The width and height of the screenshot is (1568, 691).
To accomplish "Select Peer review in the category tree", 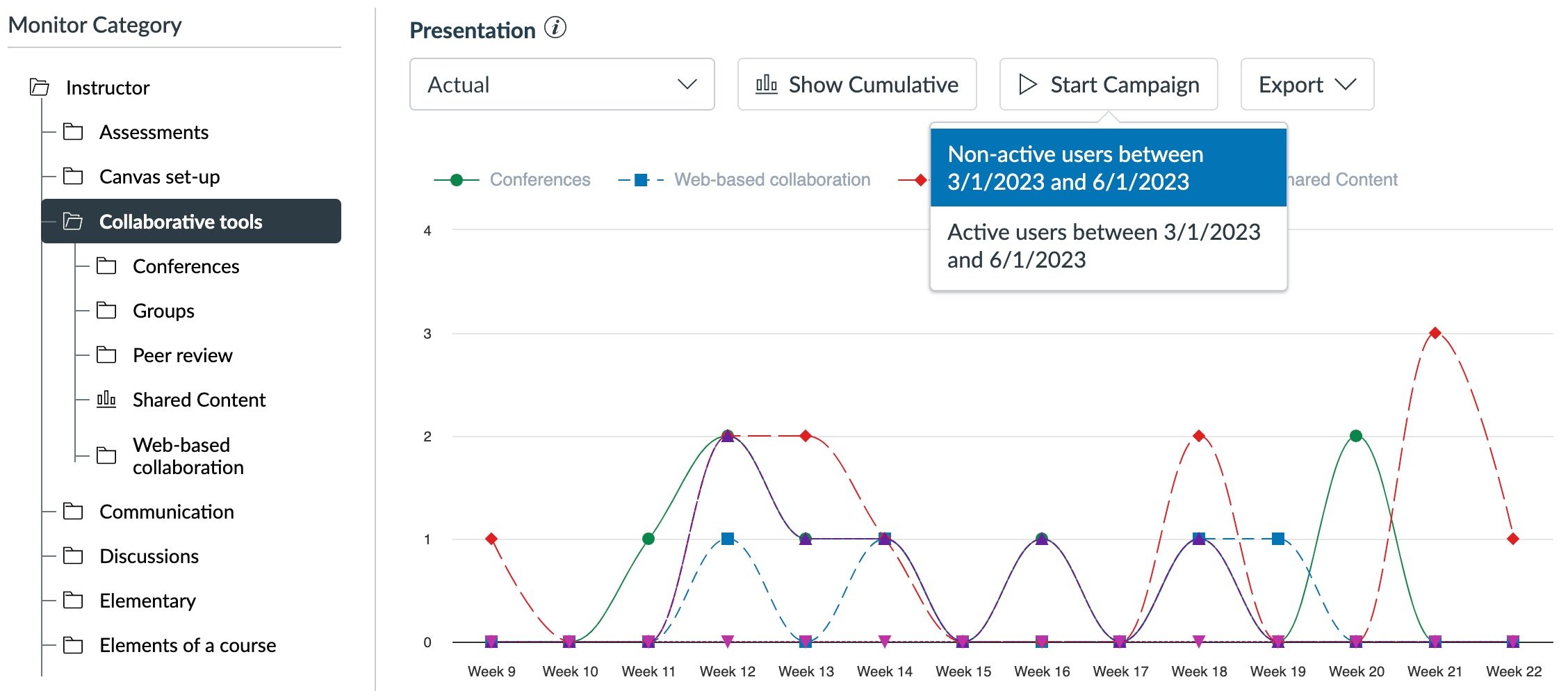I will click(x=183, y=355).
